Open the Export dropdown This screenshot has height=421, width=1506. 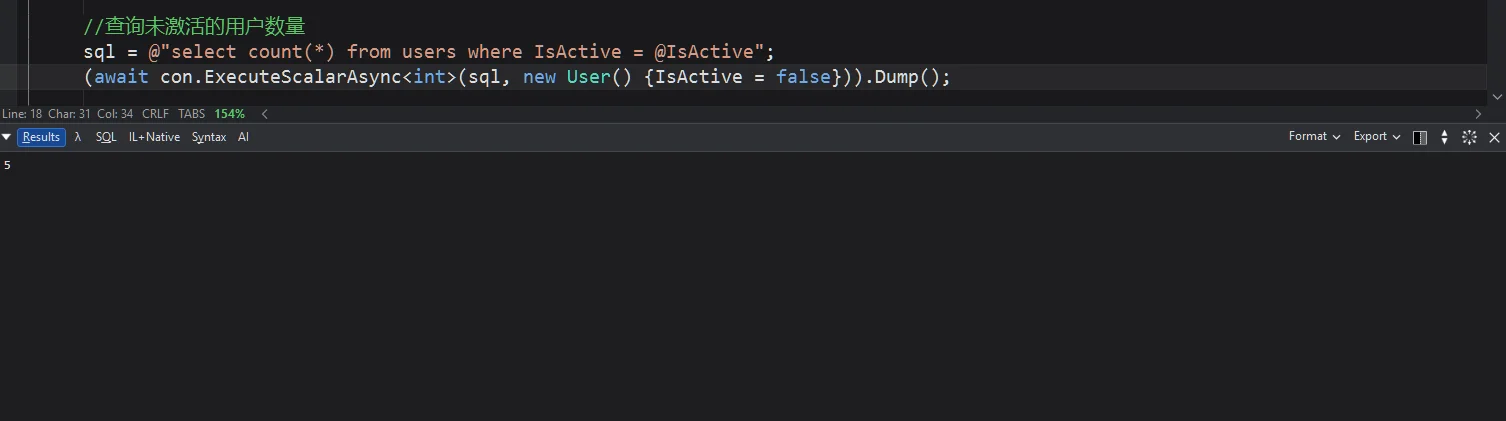(1377, 136)
